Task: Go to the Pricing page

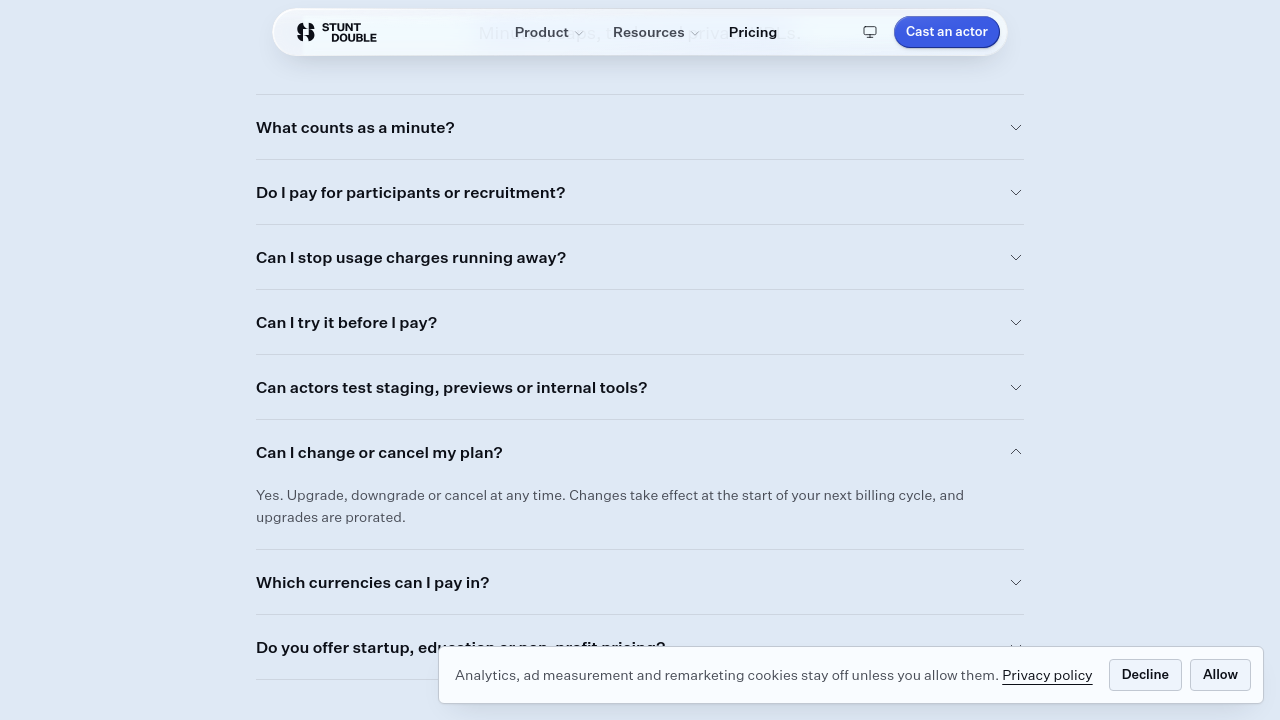Action: click(753, 32)
